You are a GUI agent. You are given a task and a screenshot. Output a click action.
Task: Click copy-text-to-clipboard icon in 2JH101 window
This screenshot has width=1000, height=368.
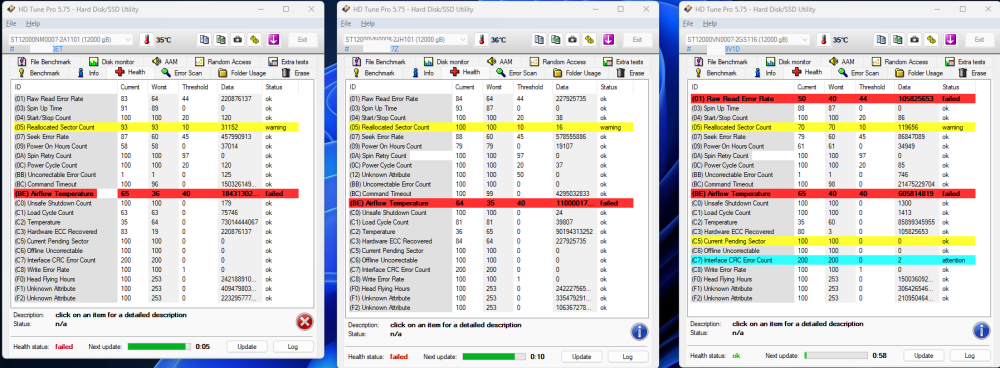(539, 40)
